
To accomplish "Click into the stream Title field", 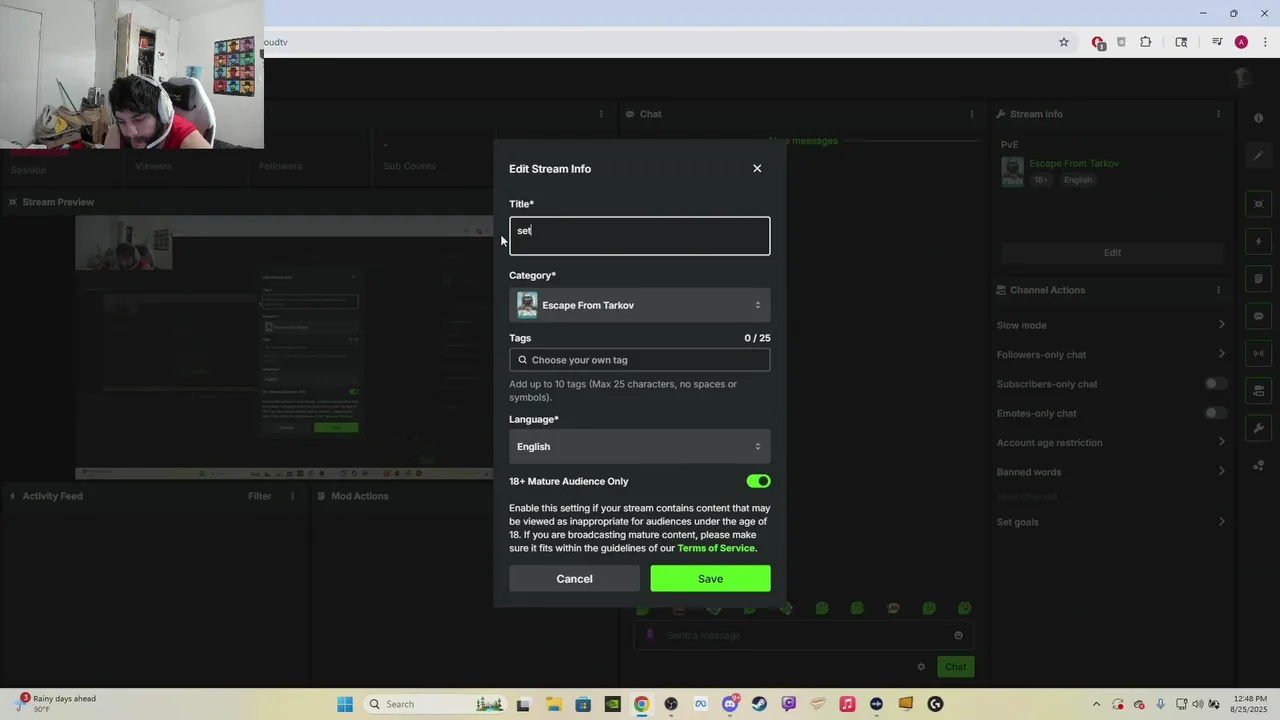I will [639, 236].
